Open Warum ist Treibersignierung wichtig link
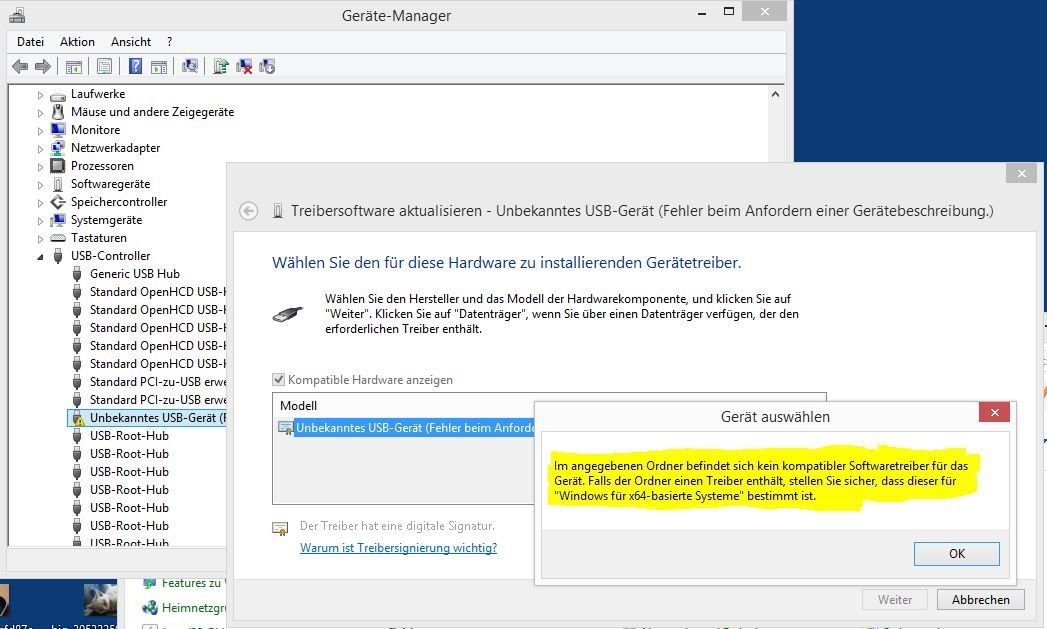This screenshot has height=629, width=1047. [x=398, y=548]
